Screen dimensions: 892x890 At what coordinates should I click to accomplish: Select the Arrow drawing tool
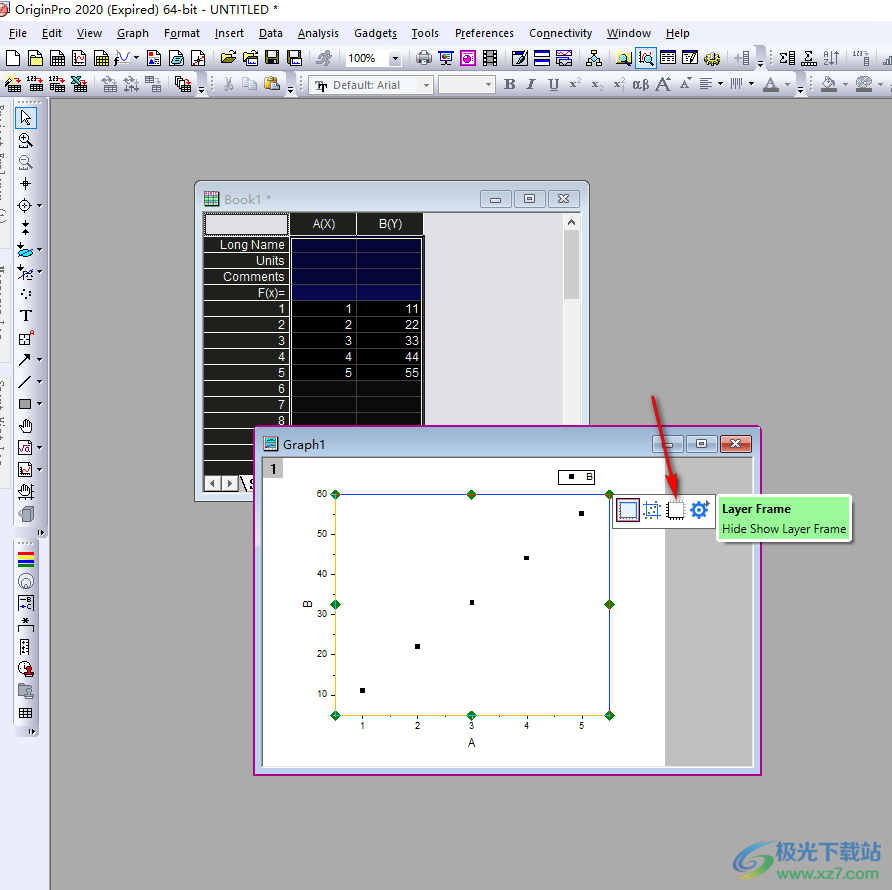click(24, 360)
